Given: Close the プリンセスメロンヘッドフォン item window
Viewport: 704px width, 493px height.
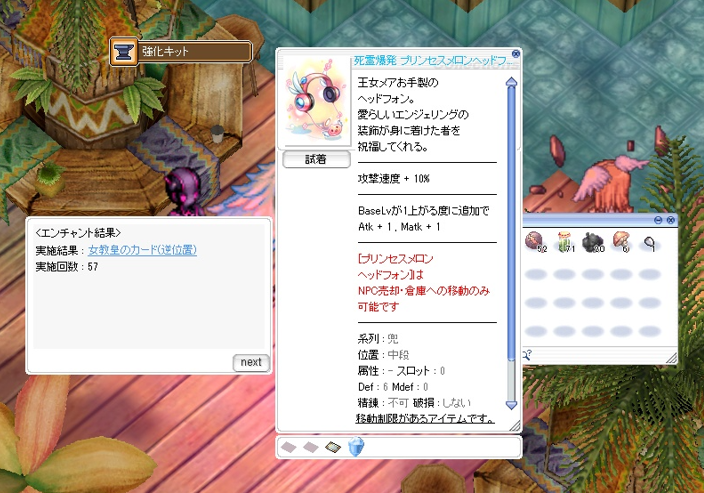Looking at the screenshot, I should coord(516,54).
